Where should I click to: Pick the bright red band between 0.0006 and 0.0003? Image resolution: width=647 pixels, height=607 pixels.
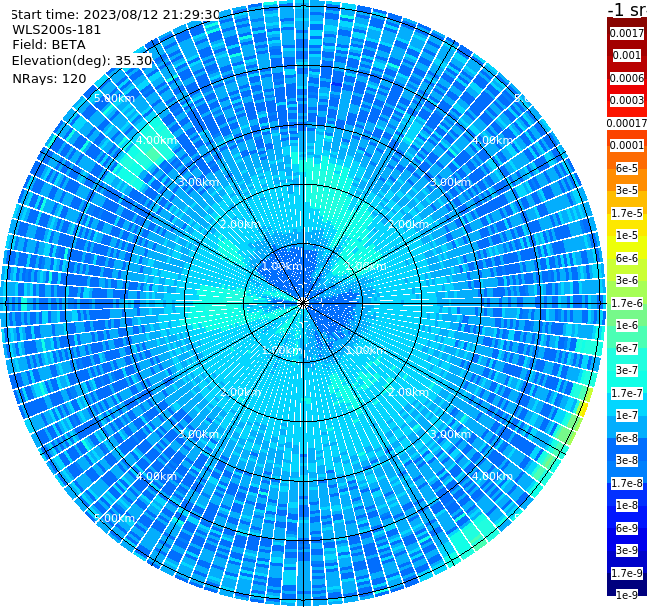pyautogui.click(x=627, y=89)
